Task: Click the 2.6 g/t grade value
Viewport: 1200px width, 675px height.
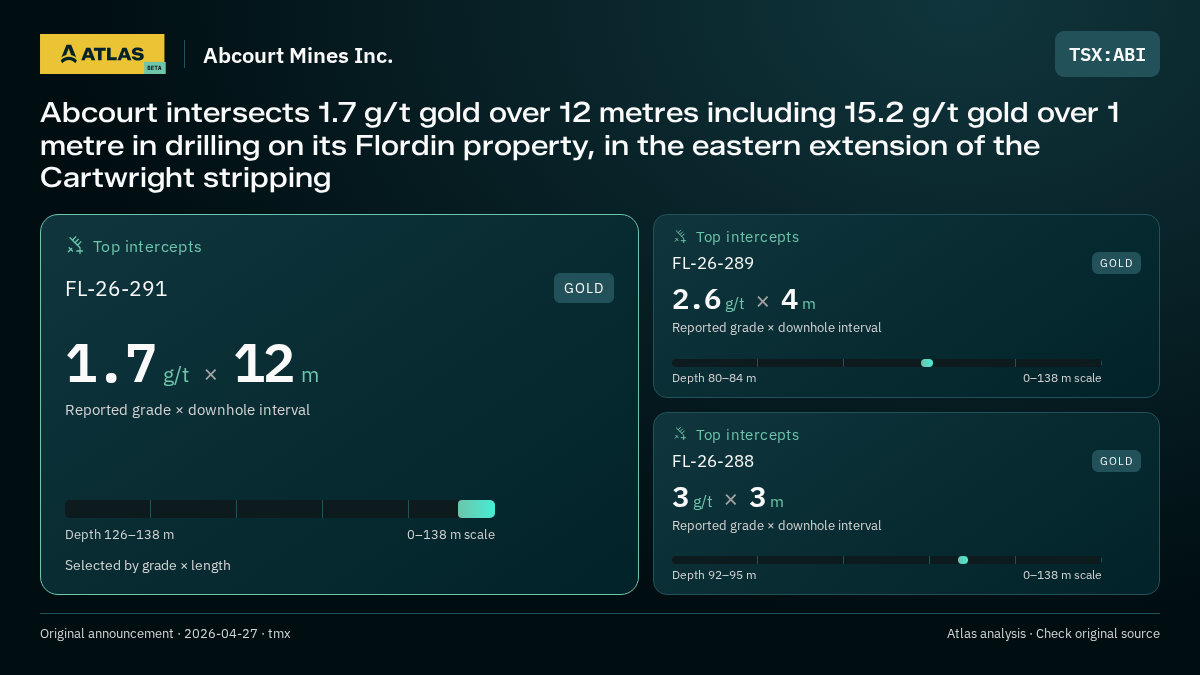Action: [x=708, y=300]
